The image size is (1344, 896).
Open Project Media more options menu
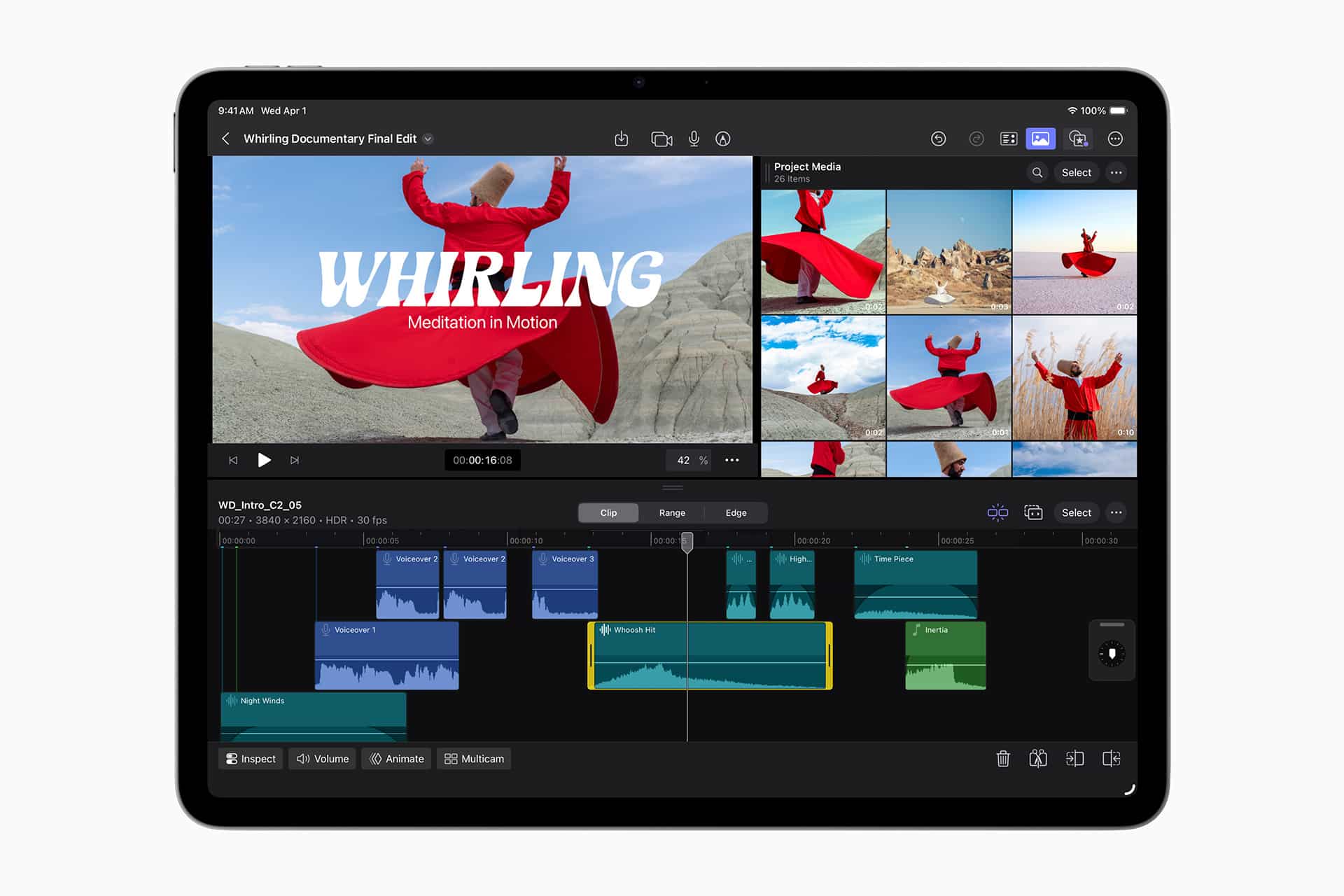(x=1116, y=172)
